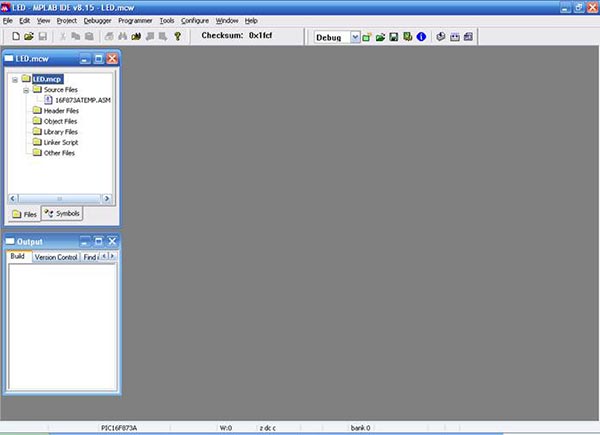Open the Debug build configuration dropdown

[x=355, y=37]
